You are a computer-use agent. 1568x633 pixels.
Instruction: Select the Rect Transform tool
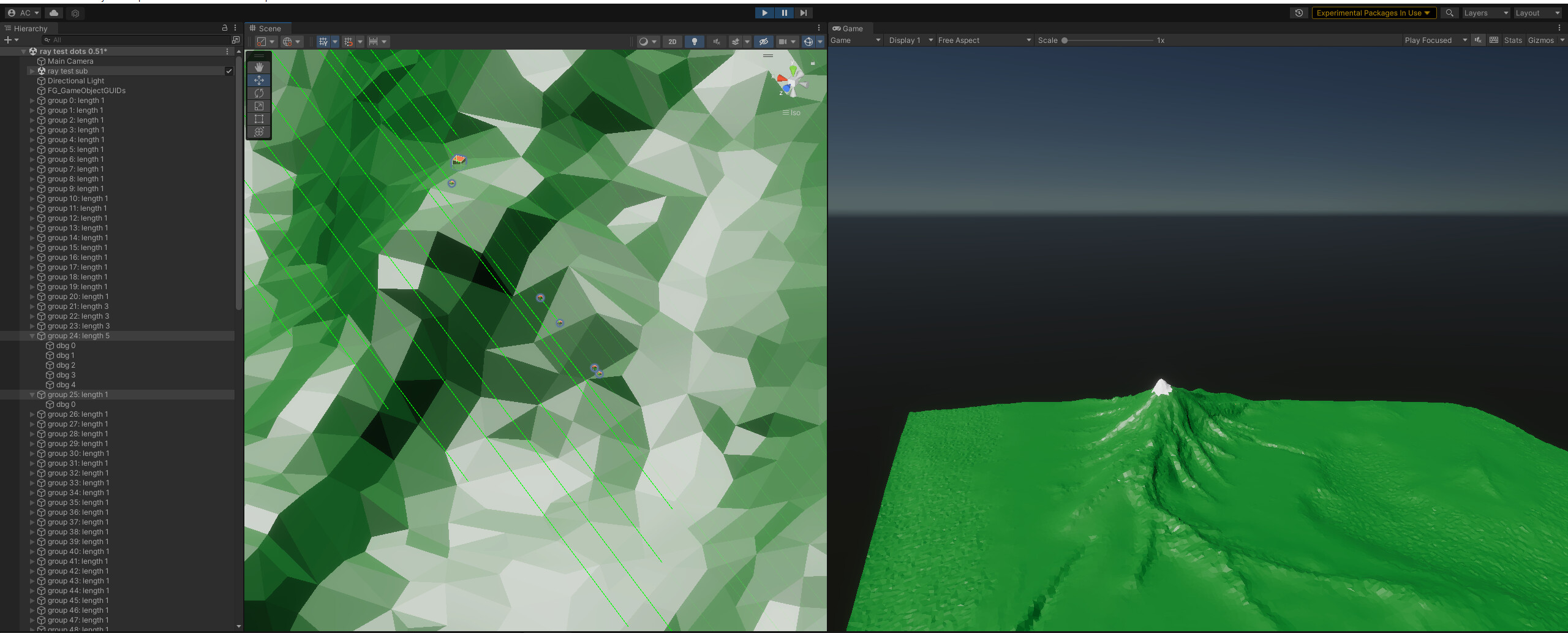click(x=259, y=118)
